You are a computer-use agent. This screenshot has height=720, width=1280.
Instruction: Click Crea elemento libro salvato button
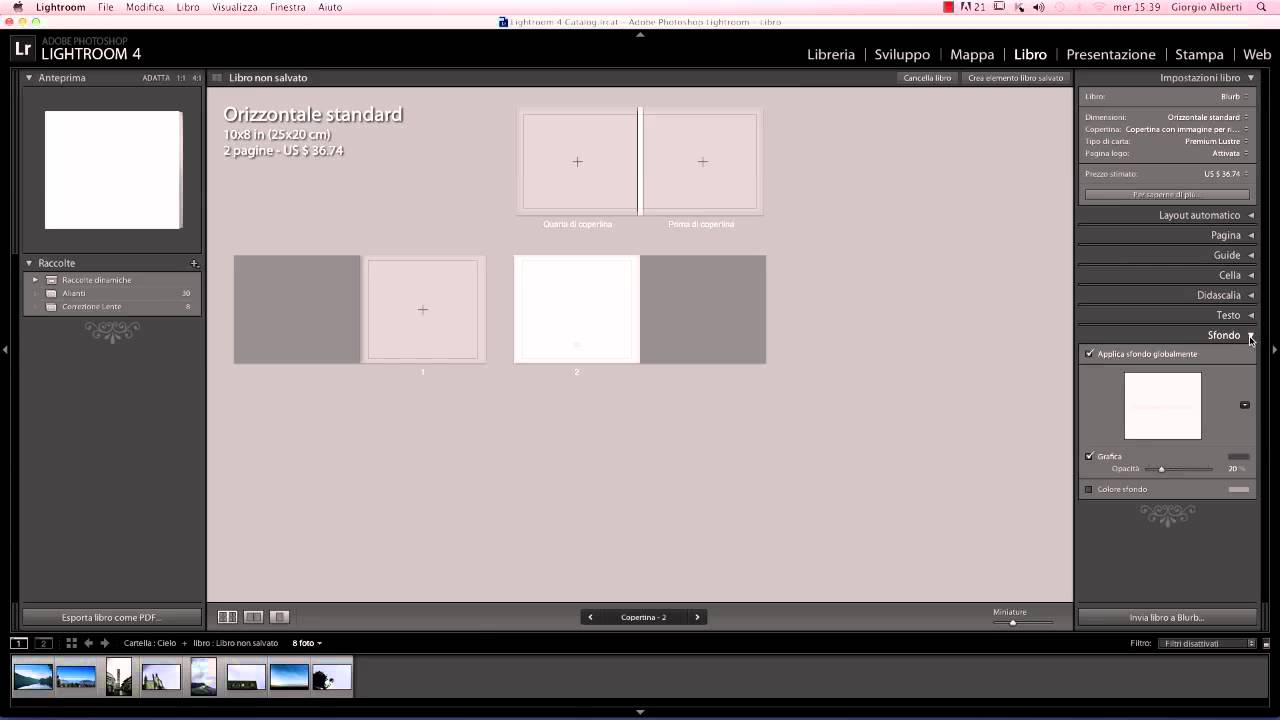point(1016,78)
